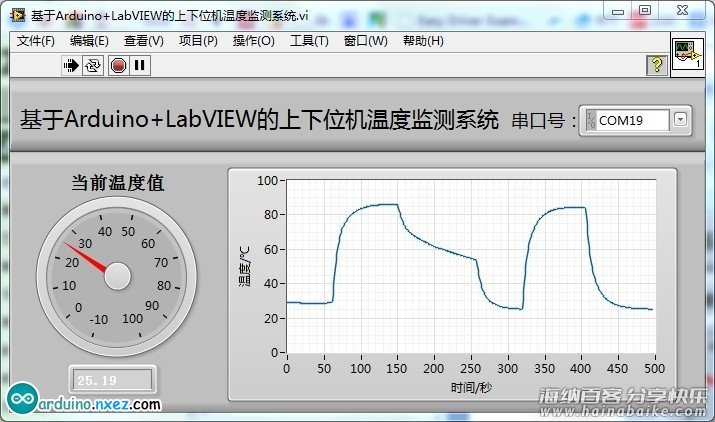Open the 项目(P) menu
The height and width of the screenshot is (422, 715).
198,41
